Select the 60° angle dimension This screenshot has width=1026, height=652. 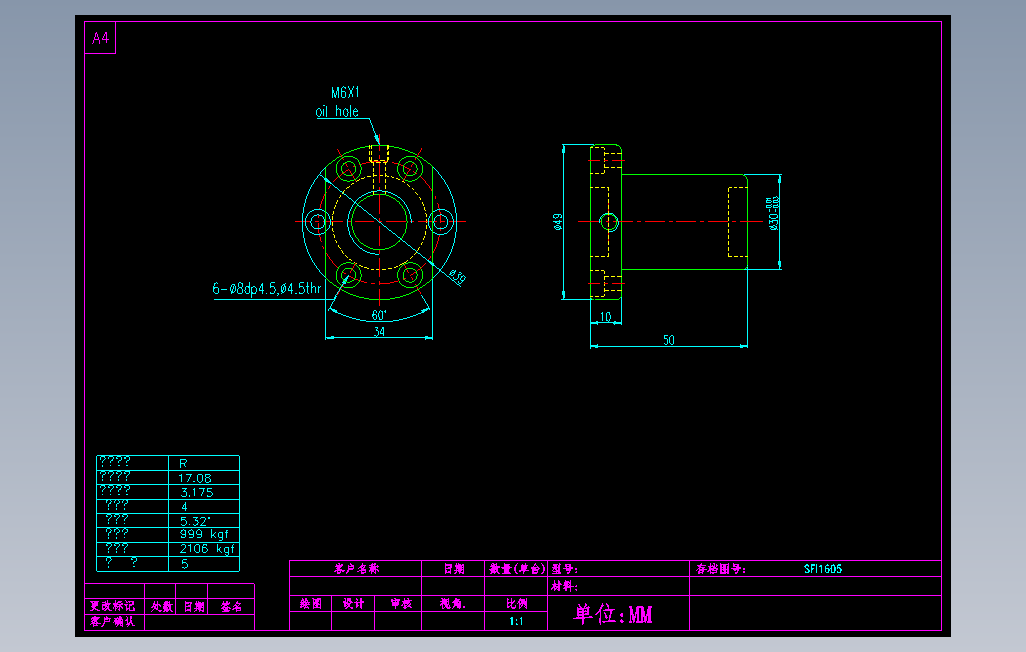pos(379,316)
